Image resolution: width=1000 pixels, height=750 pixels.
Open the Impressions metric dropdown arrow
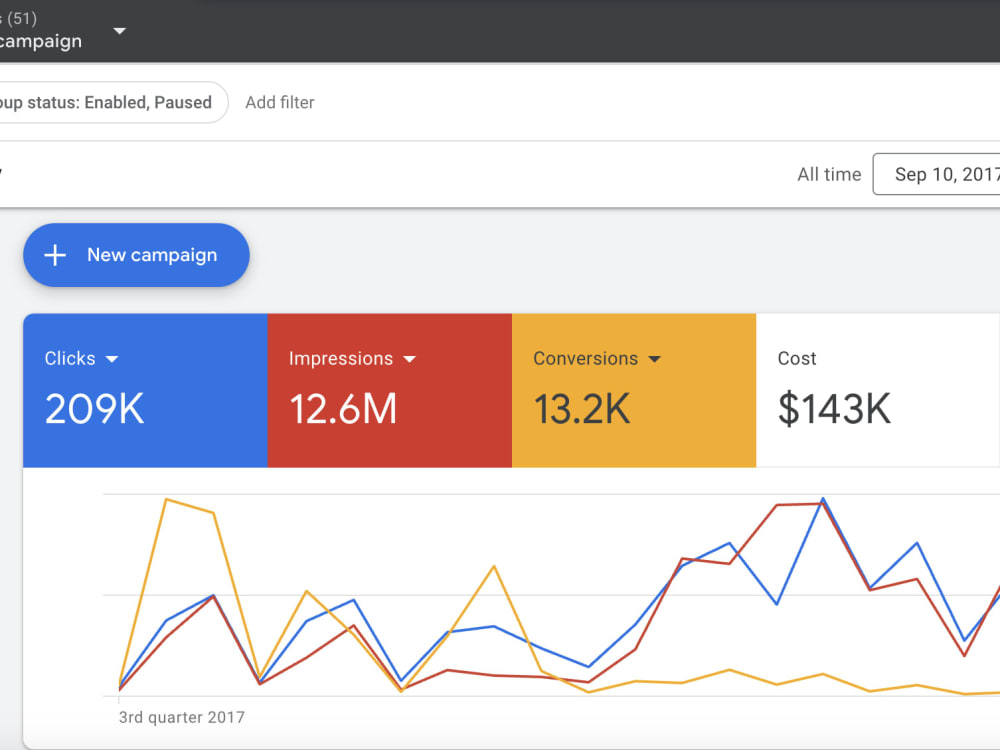(409, 359)
